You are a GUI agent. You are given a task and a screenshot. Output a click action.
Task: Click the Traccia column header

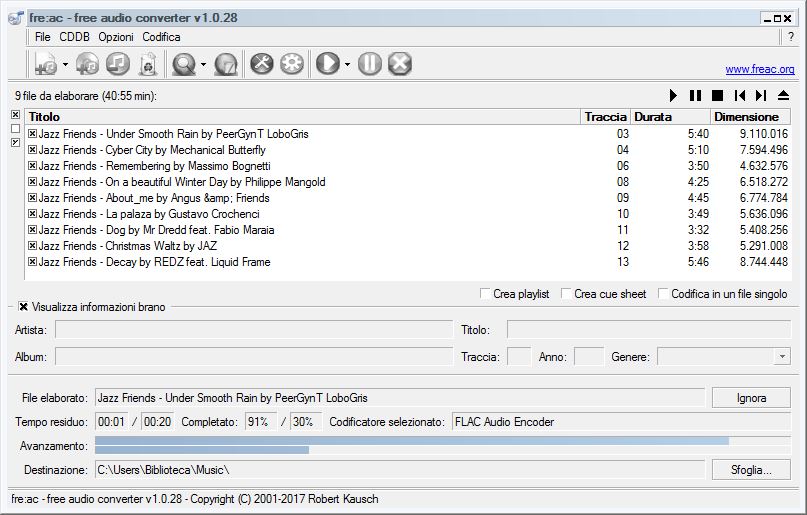(x=605, y=117)
